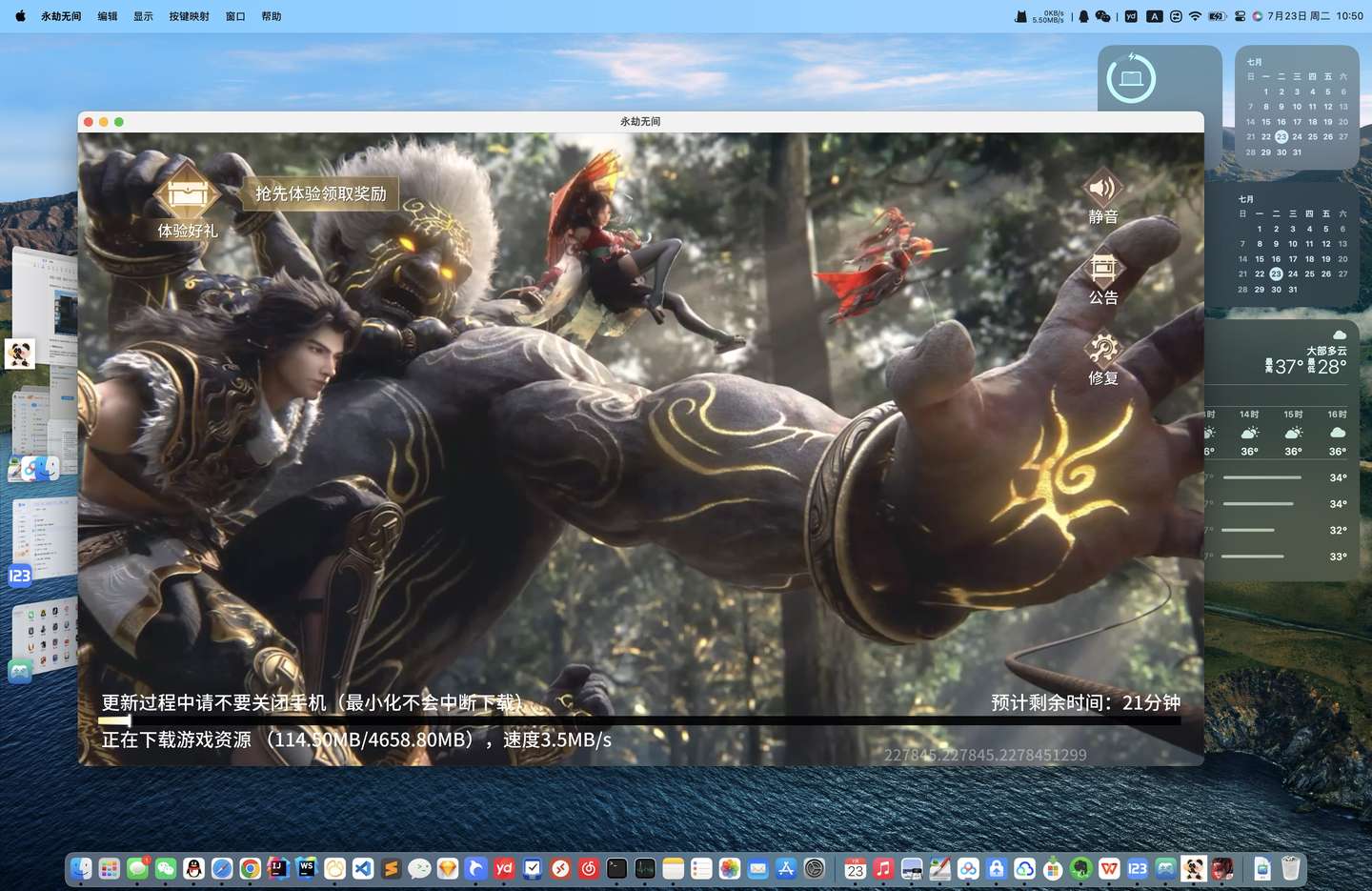Image resolution: width=1372 pixels, height=891 pixels.
Task: Open Control Center in menu bar
Action: (1240, 16)
